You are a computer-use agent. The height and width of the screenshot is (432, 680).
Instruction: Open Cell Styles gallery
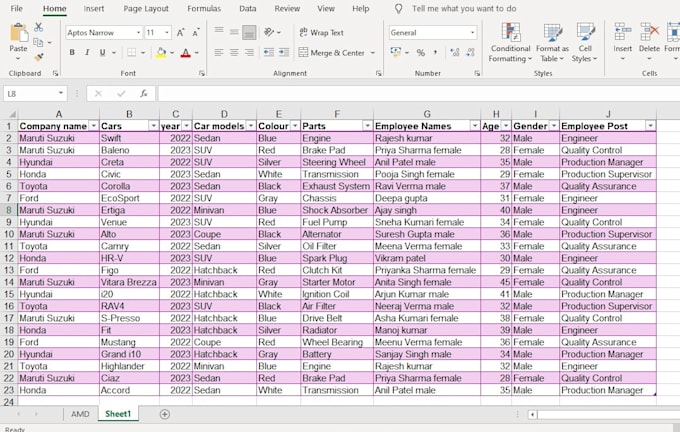pyautogui.click(x=585, y=43)
